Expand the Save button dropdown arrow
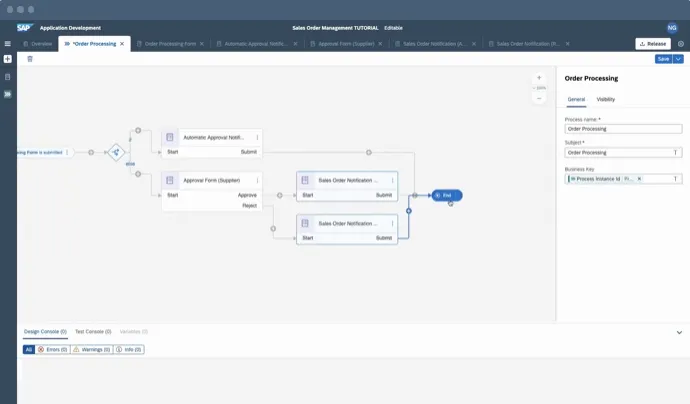Screen dimensions: 690x404 [x=679, y=59]
